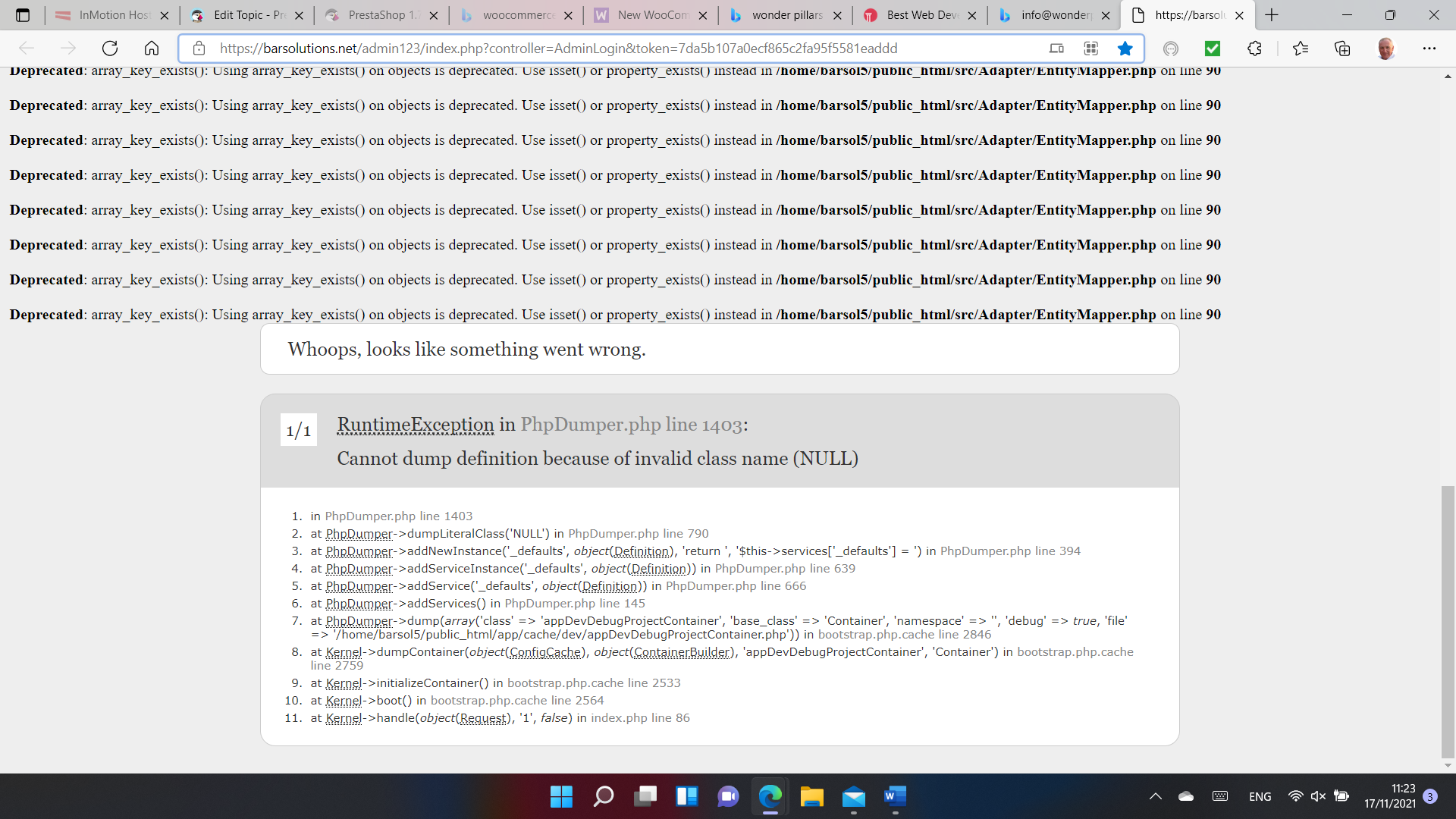Close the wonder pillars tab
The height and width of the screenshot is (819, 1456).
(837, 15)
